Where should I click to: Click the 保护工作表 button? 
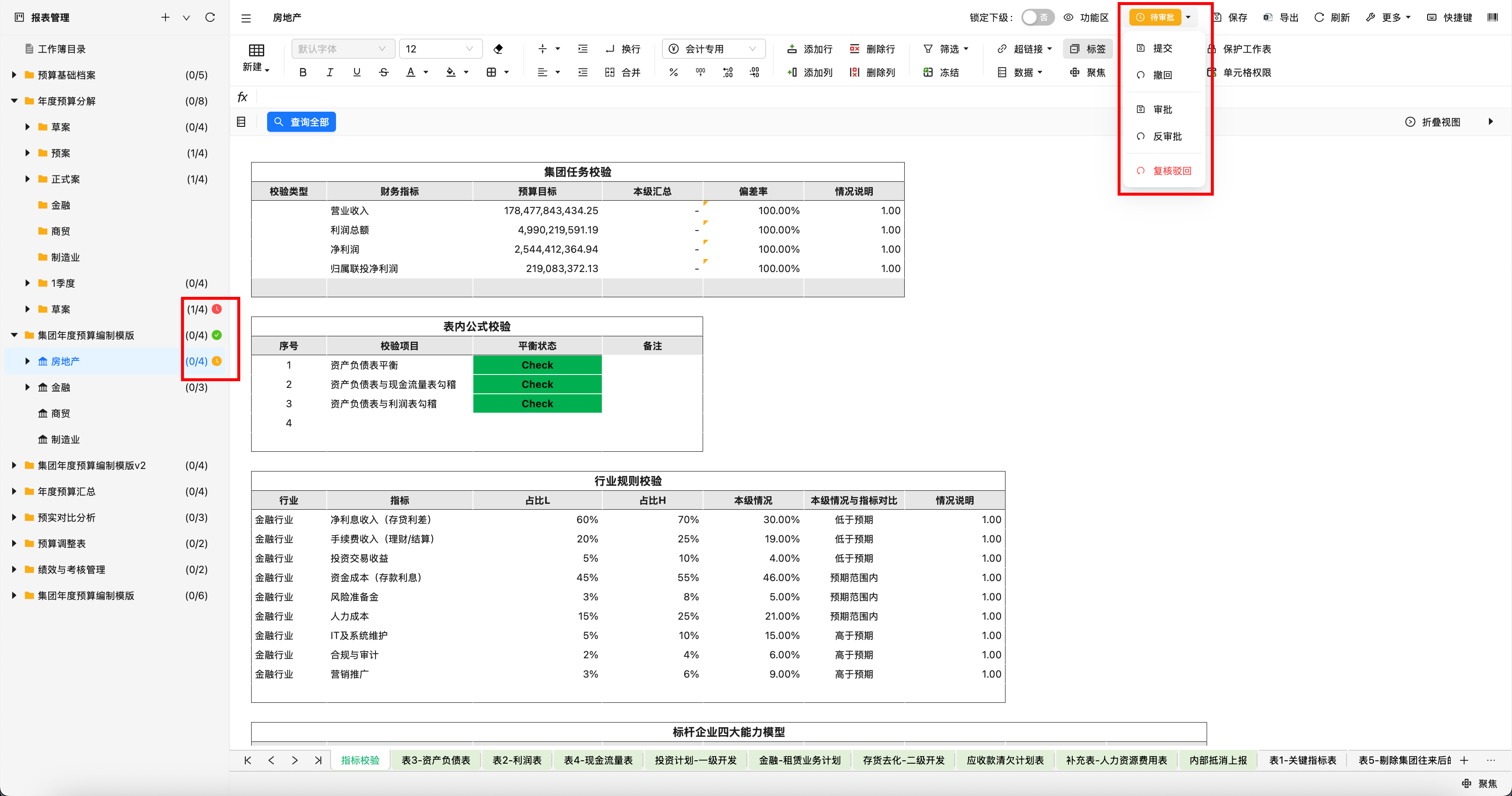(1247, 49)
